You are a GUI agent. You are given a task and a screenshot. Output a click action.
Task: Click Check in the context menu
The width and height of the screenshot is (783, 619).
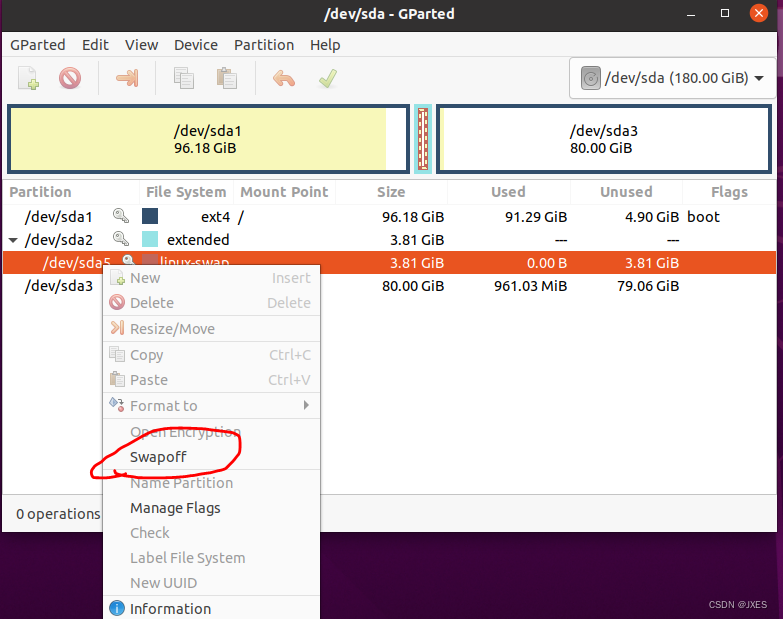pyautogui.click(x=211, y=533)
